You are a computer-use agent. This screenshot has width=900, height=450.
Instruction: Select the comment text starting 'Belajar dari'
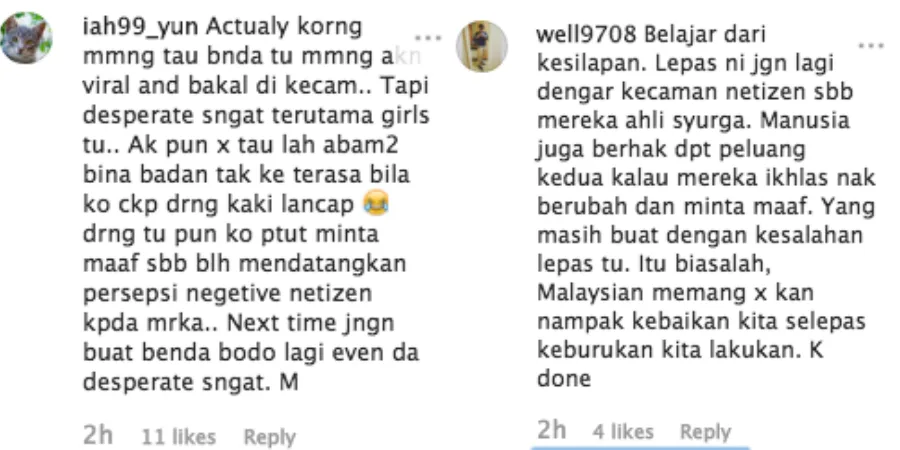[x=706, y=207]
